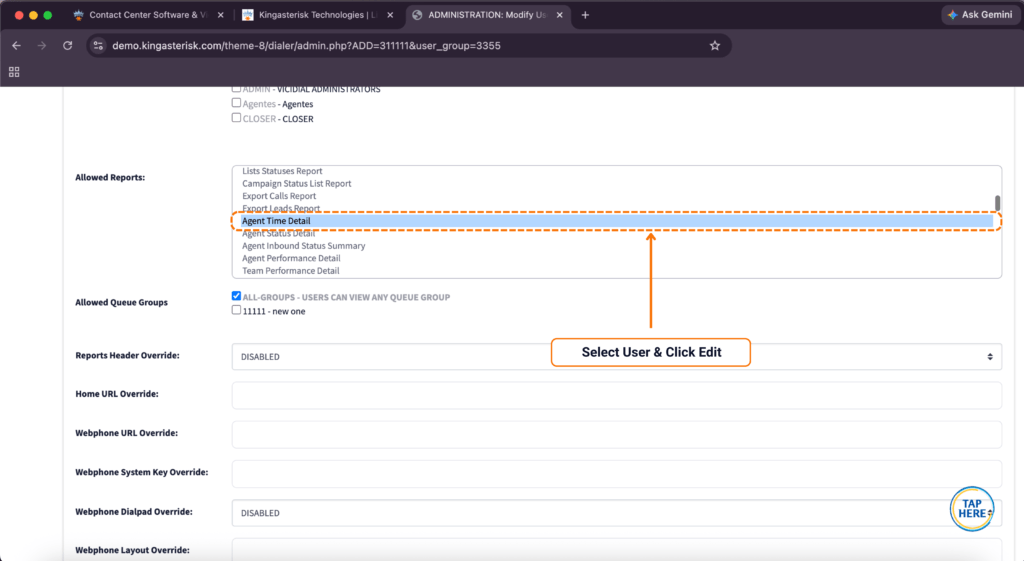Bookmark this page with the star icon
The width and height of the screenshot is (1024, 561).
(714, 46)
